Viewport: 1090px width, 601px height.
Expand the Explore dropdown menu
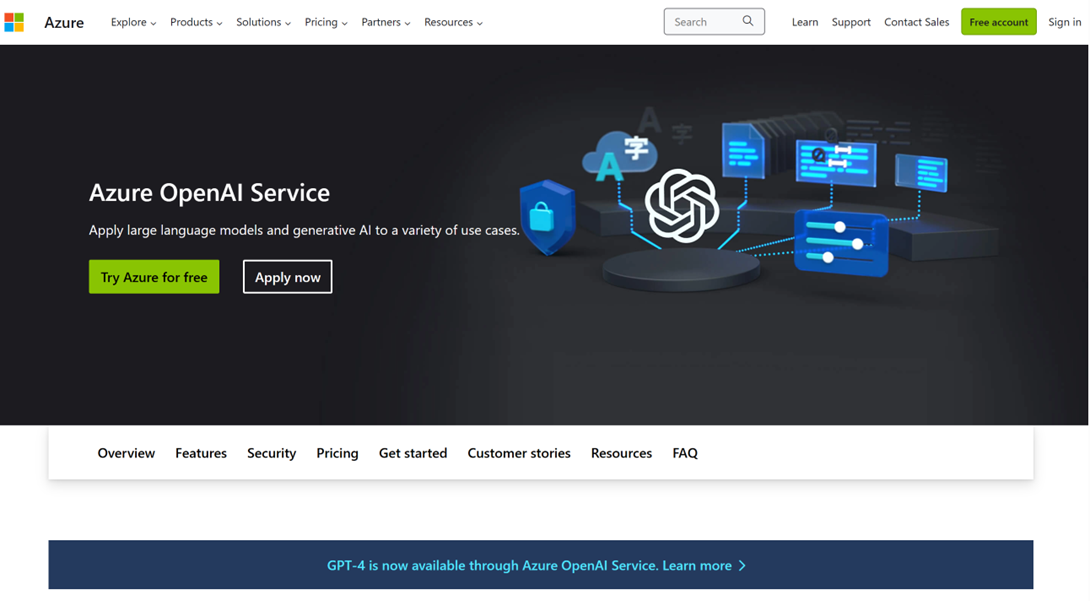pos(133,22)
